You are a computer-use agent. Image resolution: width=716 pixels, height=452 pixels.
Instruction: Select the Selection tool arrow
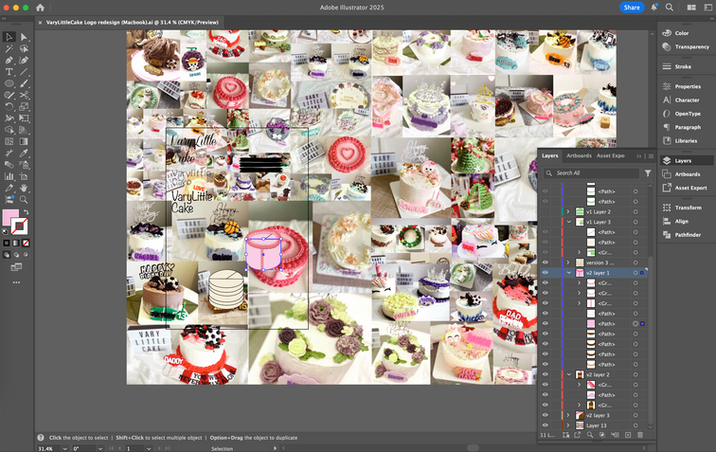click(x=9, y=37)
